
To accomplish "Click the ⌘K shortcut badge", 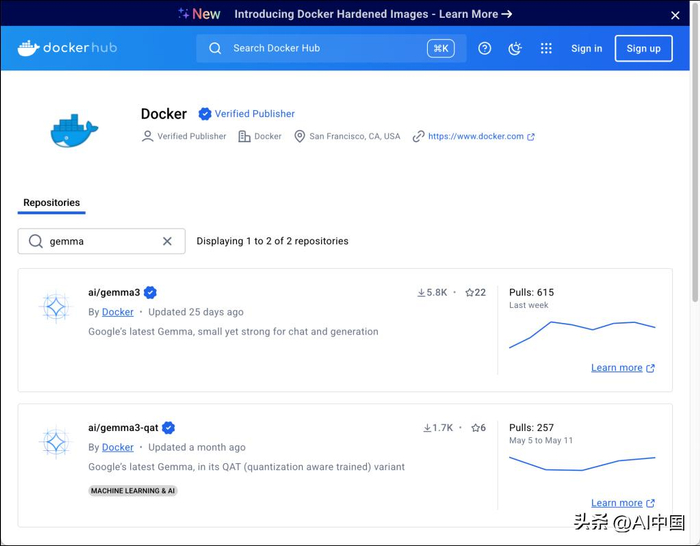I will click(x=441, y=48).
